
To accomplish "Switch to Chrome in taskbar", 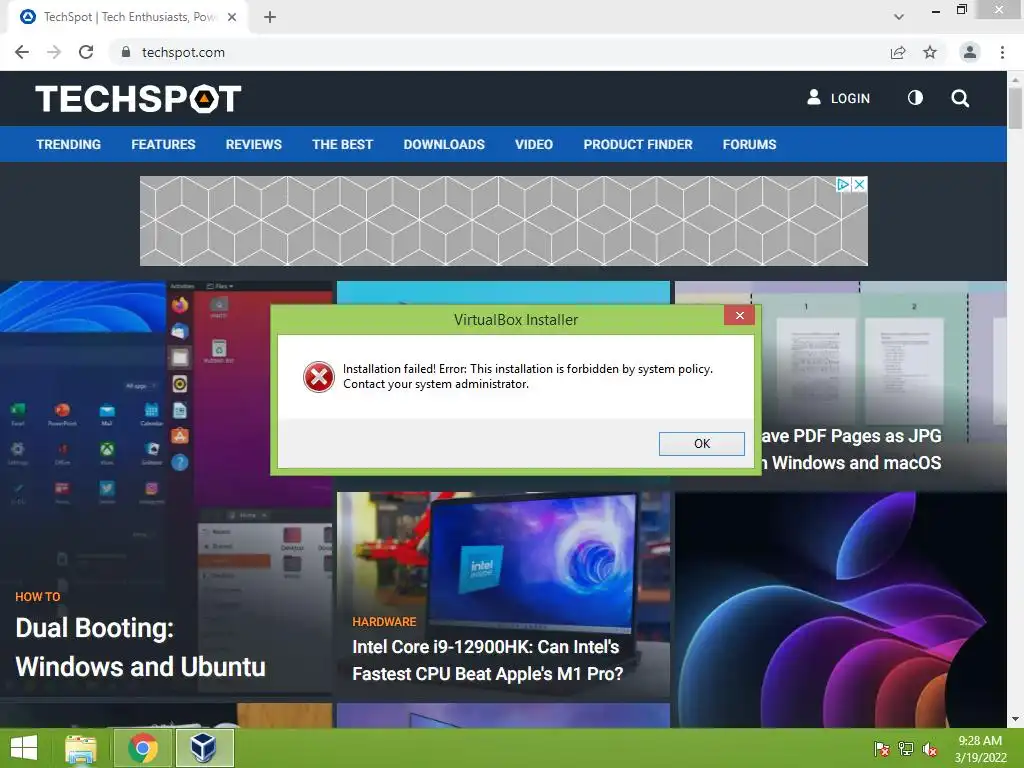I will click(143, 748).
